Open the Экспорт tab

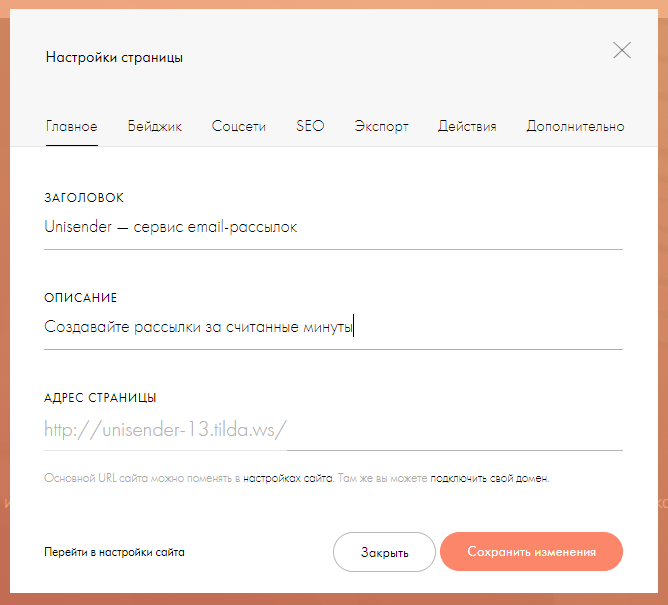coord(381,127)
